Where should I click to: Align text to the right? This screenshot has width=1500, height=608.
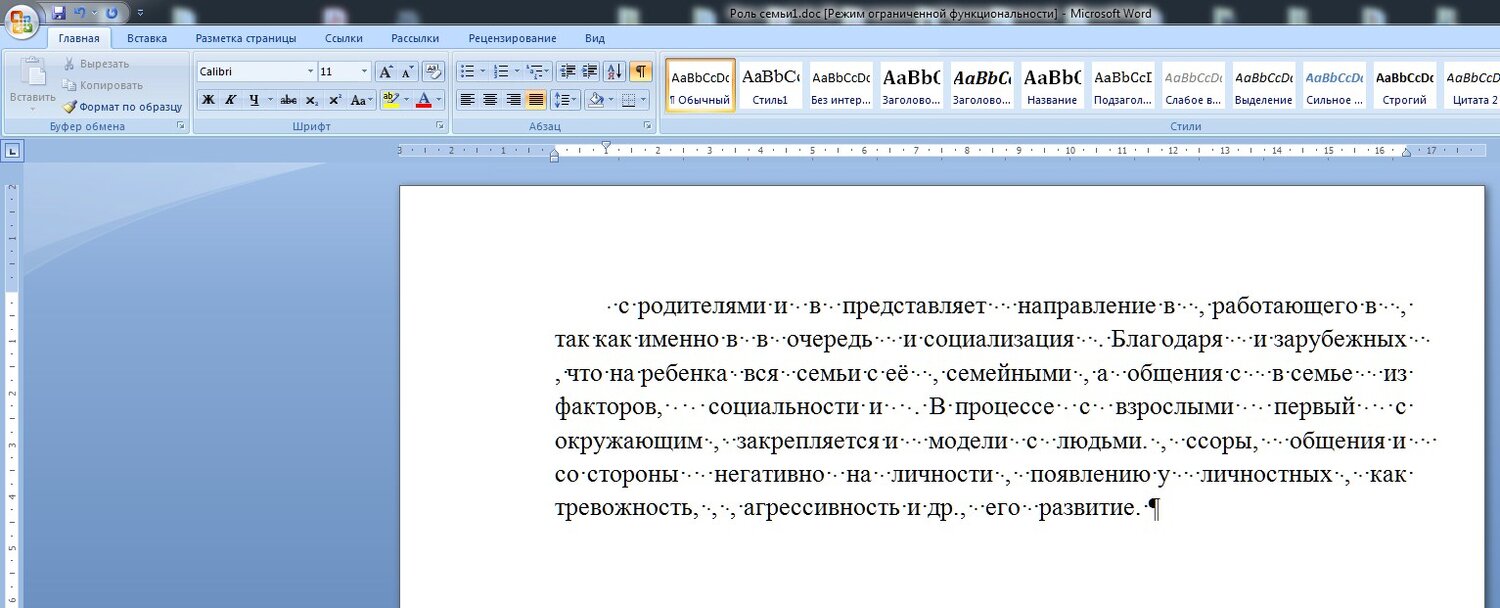[513, 100]
